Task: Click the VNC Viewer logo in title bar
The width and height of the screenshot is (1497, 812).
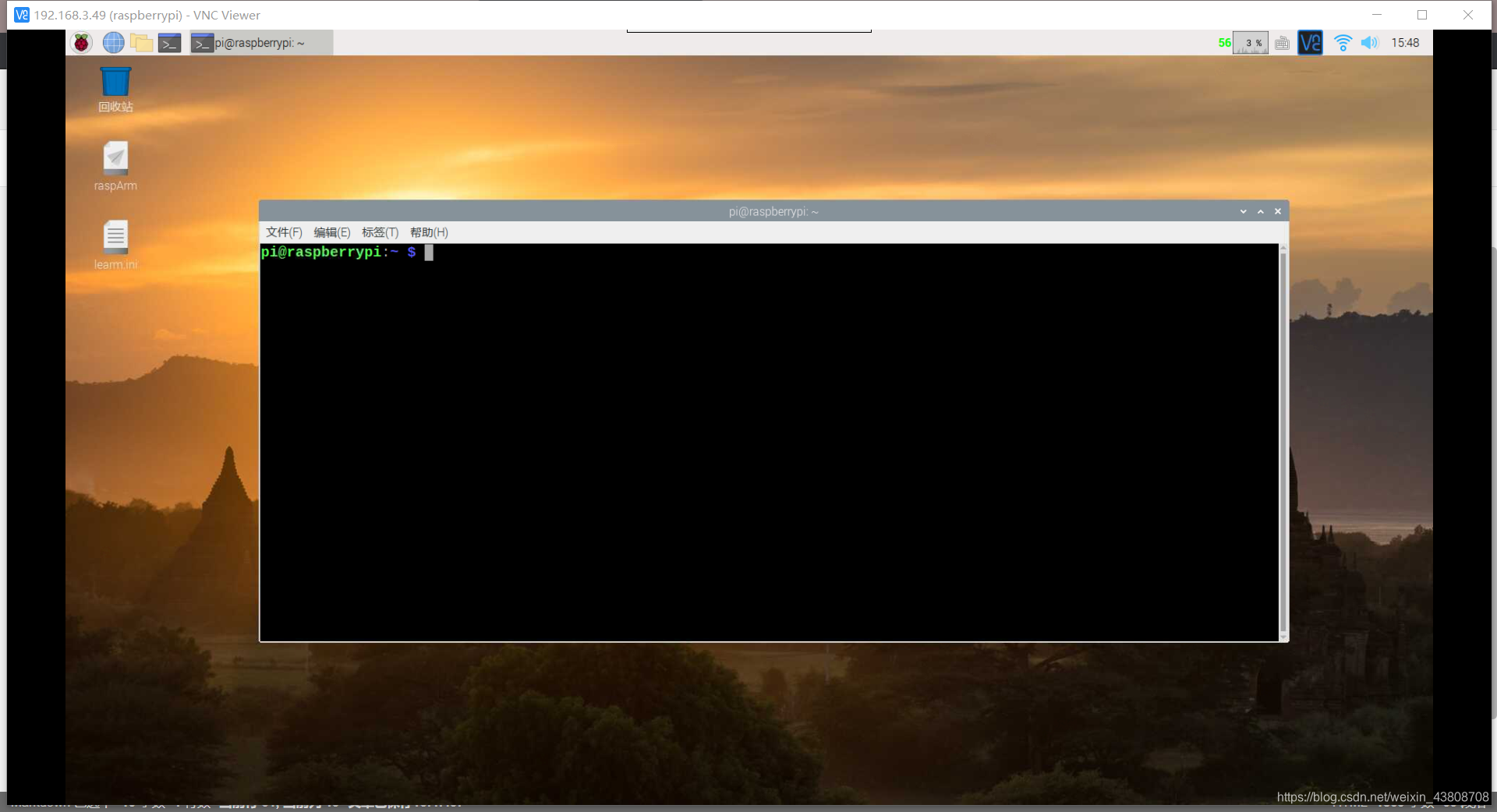Action: tap(22, 15)
